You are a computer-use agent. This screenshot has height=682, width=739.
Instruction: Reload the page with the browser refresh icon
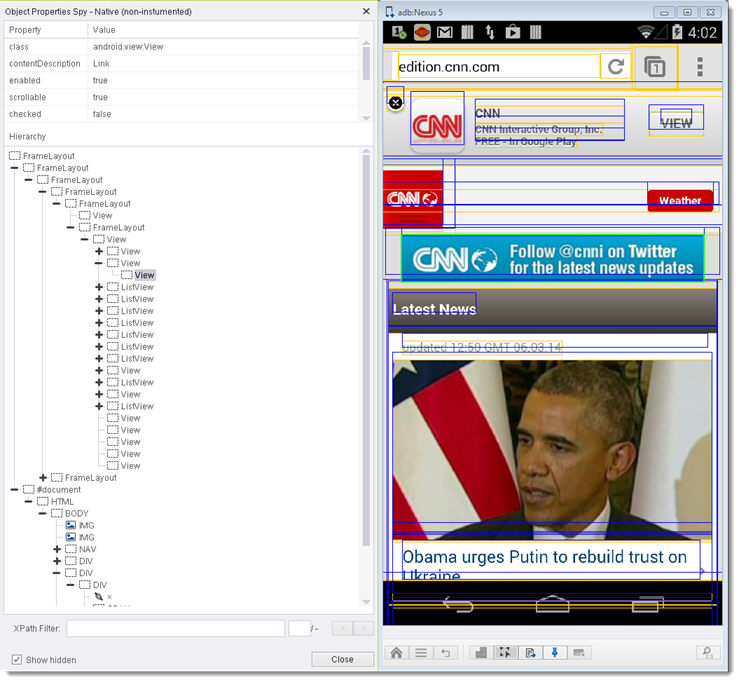click(x=615, y=67)
